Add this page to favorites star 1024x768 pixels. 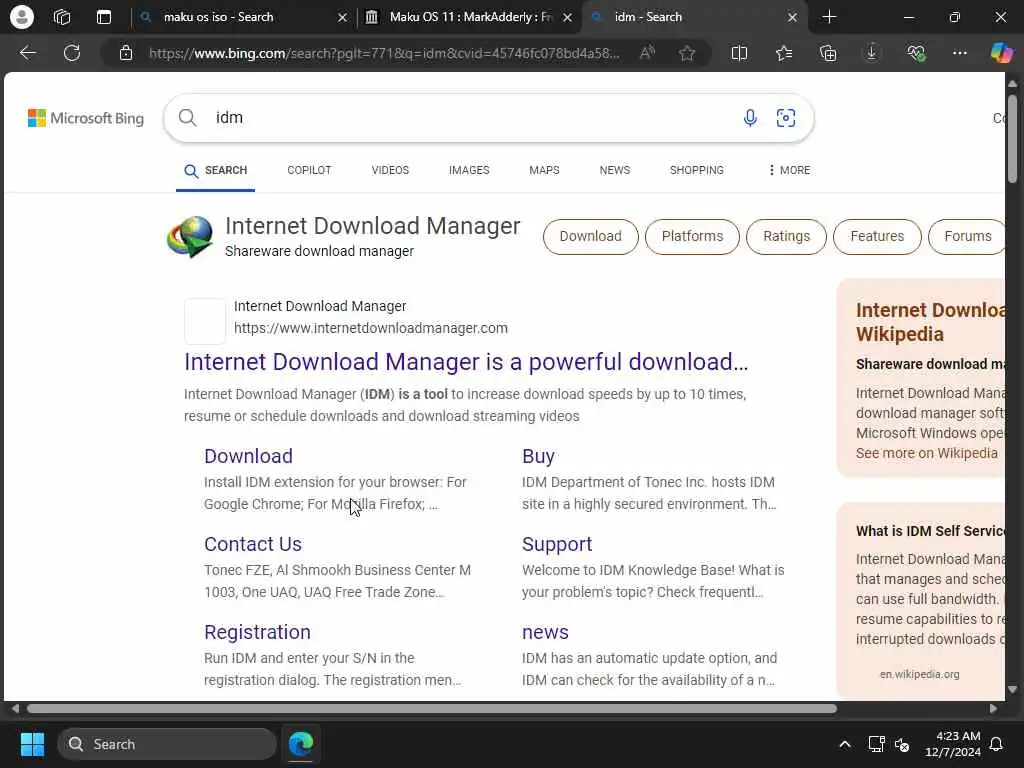pyautogui.click(x=686, y=53)
